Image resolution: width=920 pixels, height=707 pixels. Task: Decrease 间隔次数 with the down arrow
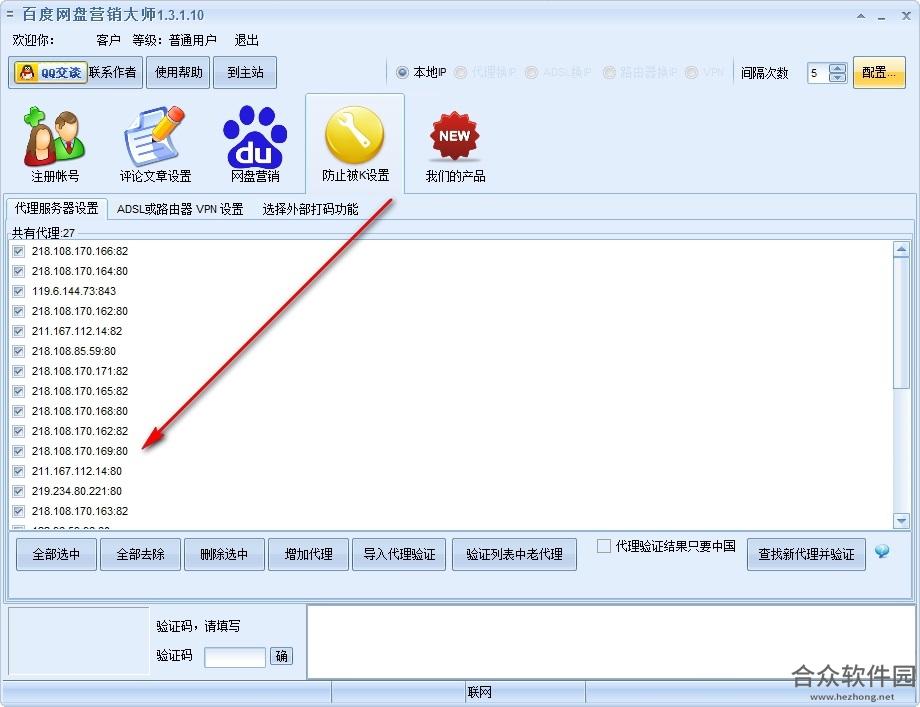(x=838, y=77)
